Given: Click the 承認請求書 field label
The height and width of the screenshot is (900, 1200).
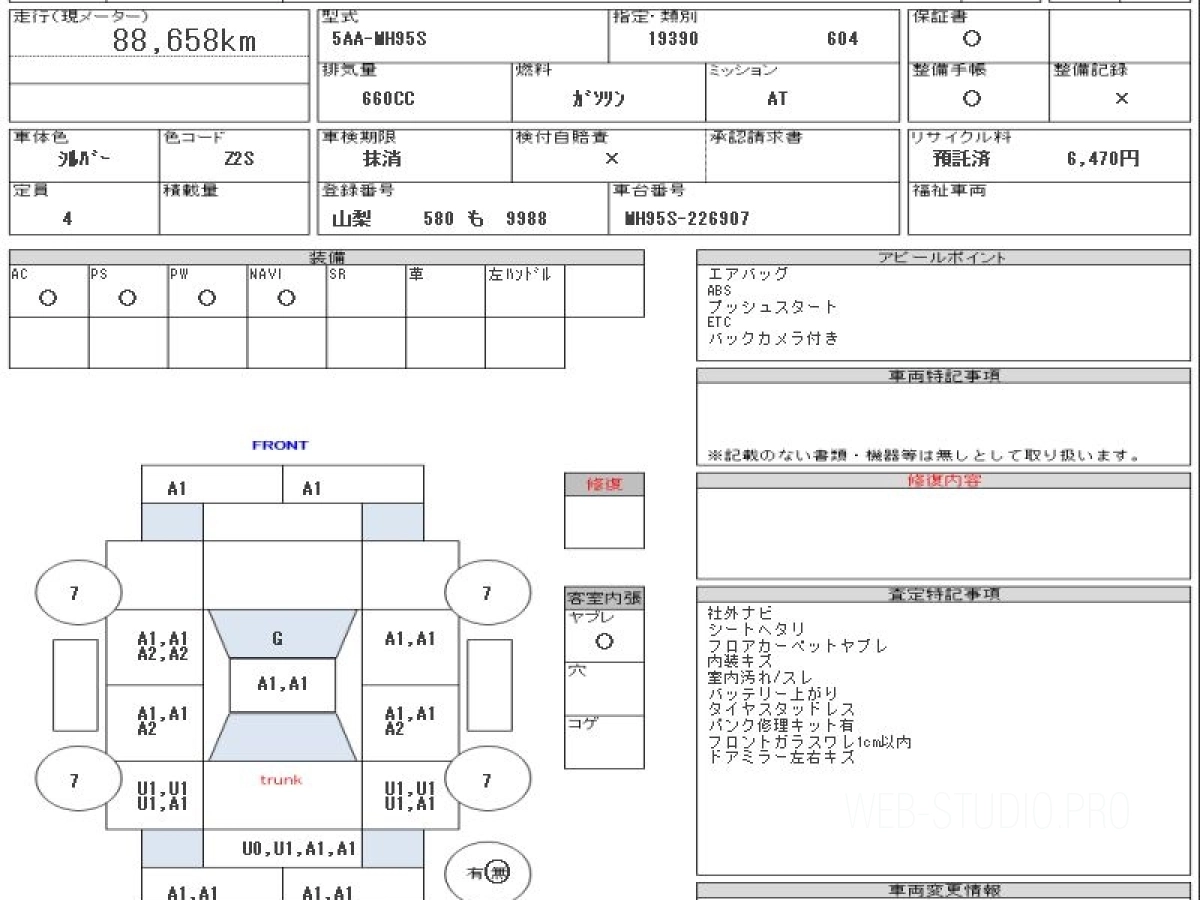Looking at the screenshot, I should [x=756, y=137].
